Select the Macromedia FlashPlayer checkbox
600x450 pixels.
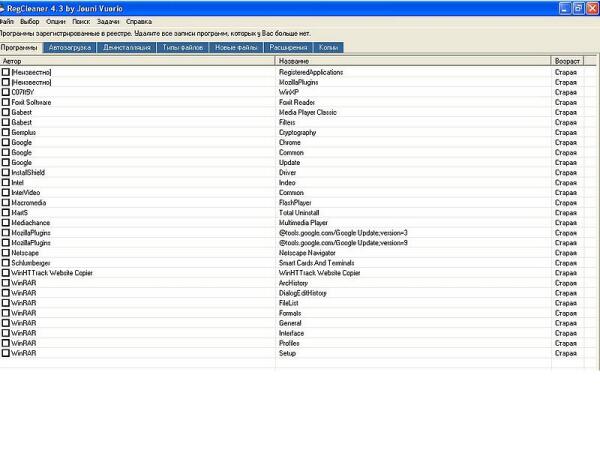6,202
